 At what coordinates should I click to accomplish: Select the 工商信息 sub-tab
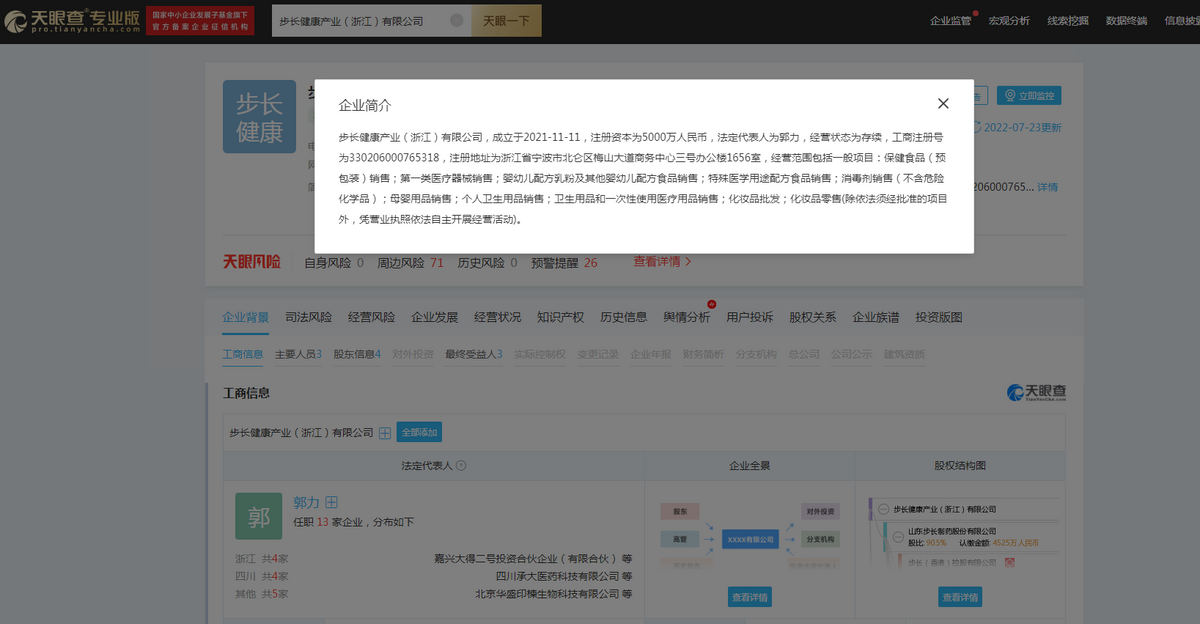click(243, 354)
